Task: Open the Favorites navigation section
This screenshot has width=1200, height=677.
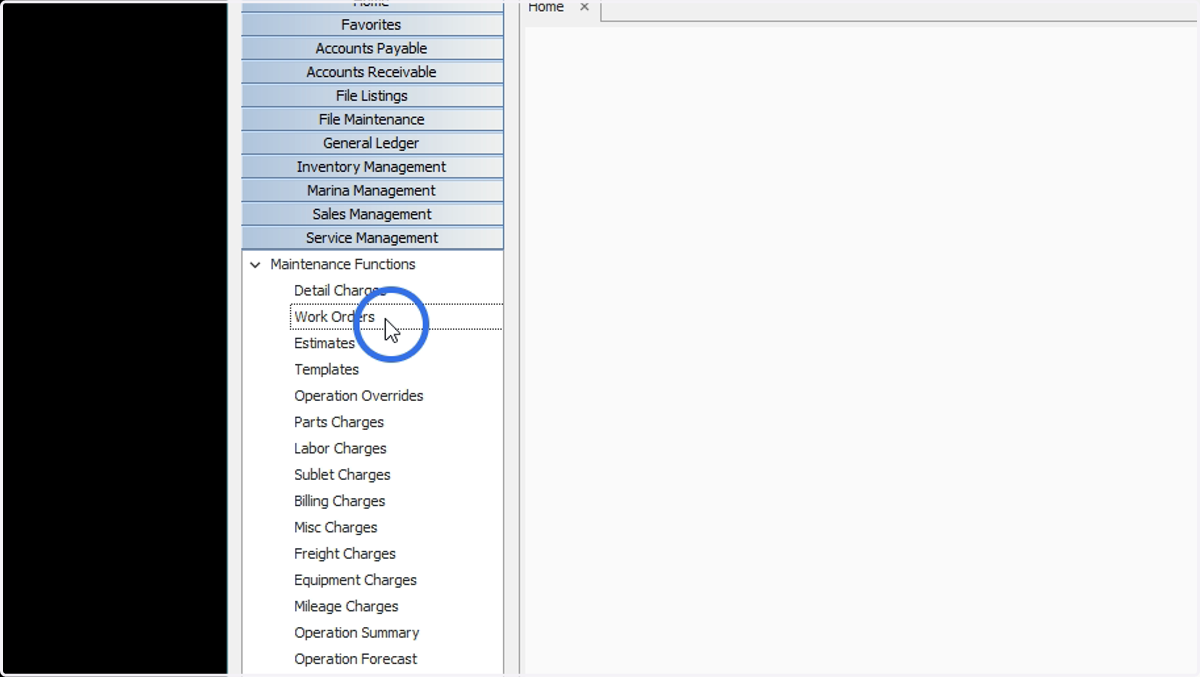Action: [x=372, y=24]
